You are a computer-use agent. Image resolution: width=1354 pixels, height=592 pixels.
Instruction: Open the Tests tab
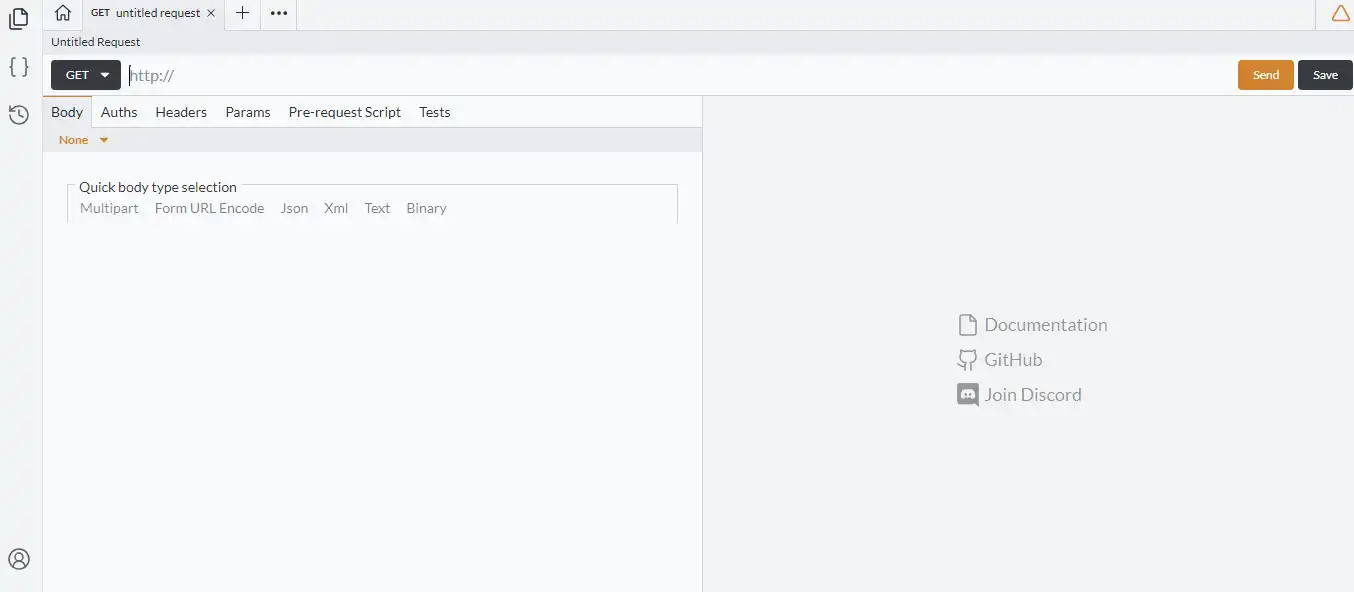coord(435,112)
